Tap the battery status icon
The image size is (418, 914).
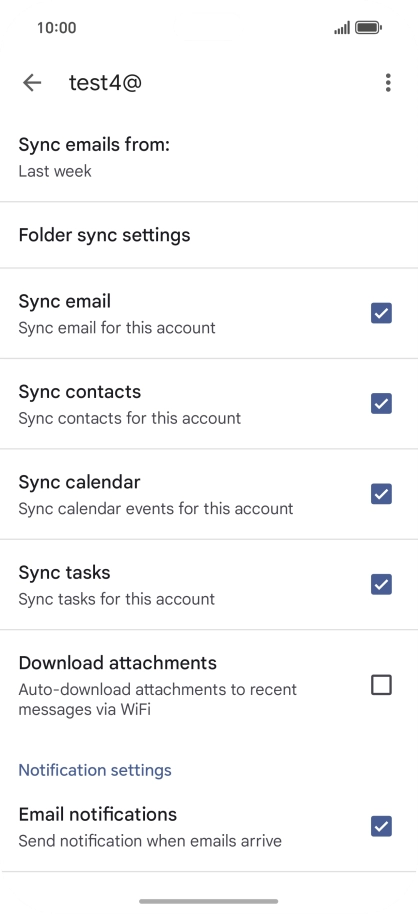(x=368, y=27)
